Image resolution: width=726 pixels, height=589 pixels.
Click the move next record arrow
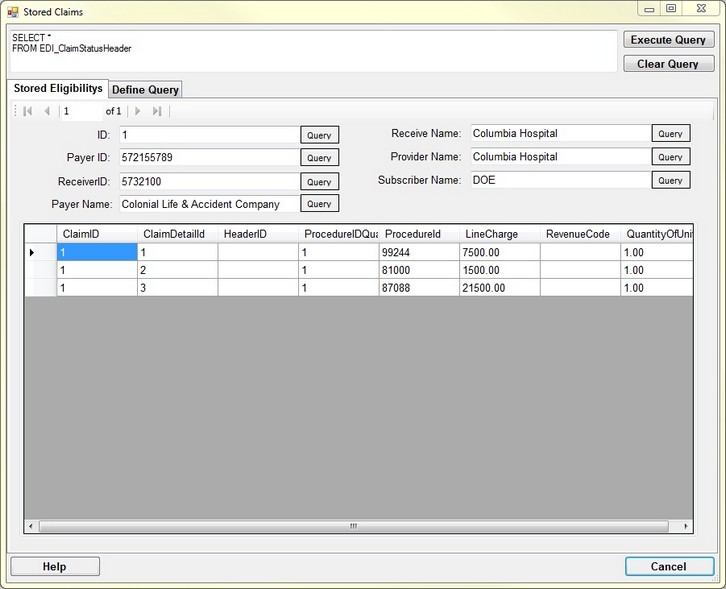138,111
